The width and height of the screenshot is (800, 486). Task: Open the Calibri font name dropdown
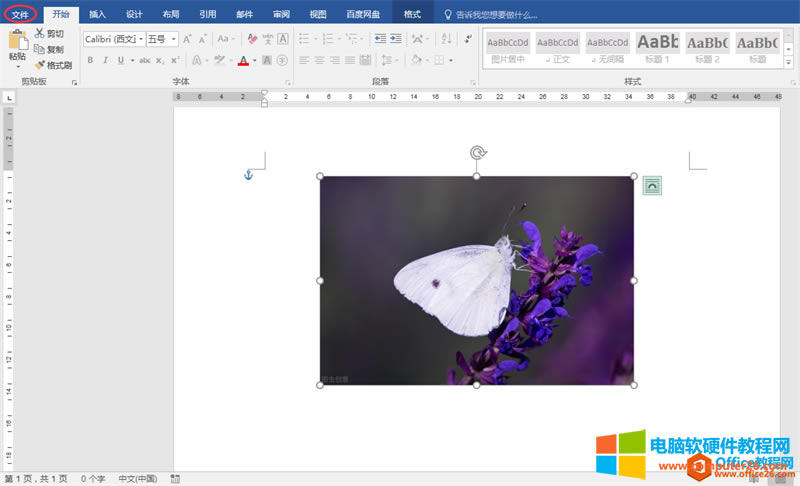140,39
